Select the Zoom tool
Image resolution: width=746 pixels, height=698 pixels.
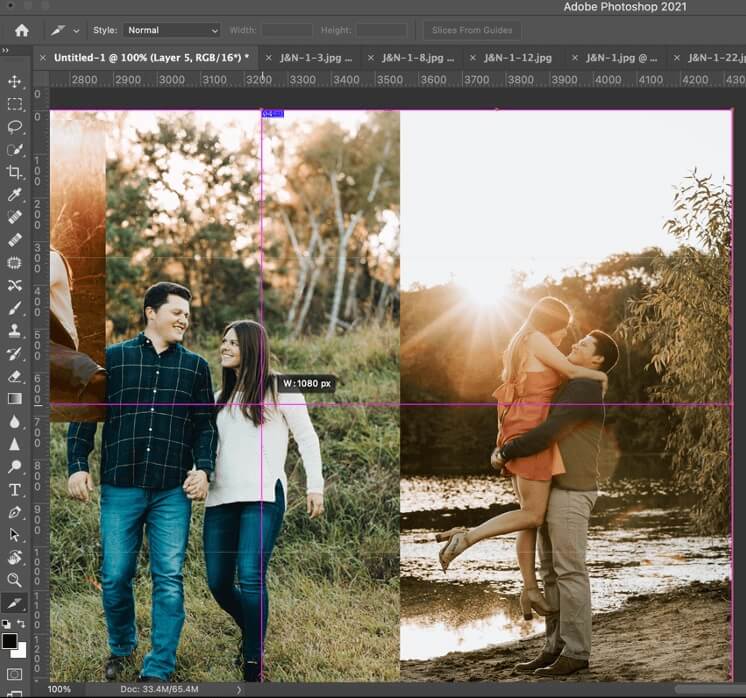pyautogui.click(x=15, y=579)
